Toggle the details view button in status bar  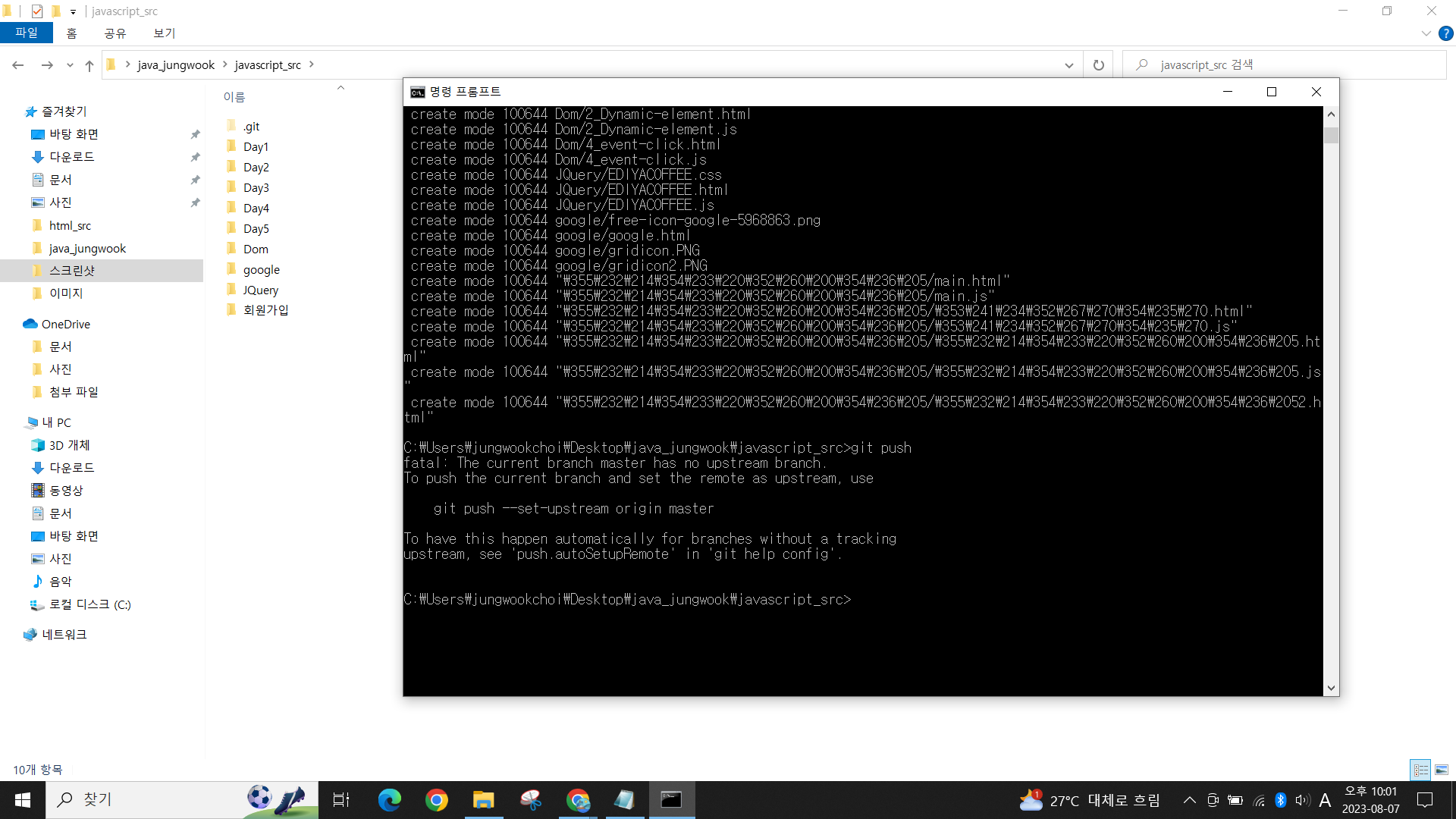coord(1421,770)
